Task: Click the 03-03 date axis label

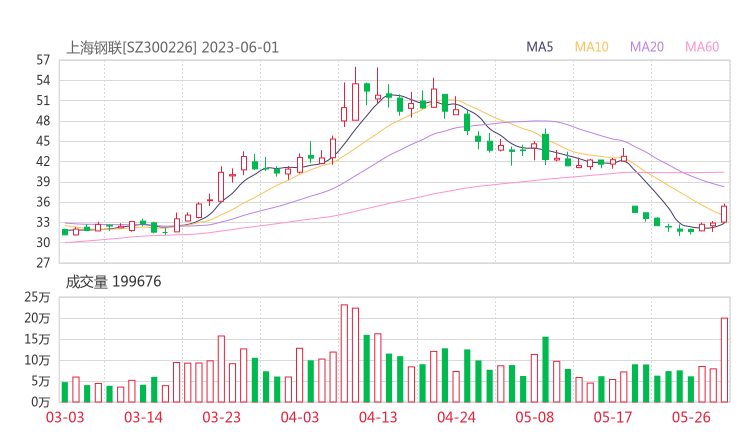Action: pos(65,417)
